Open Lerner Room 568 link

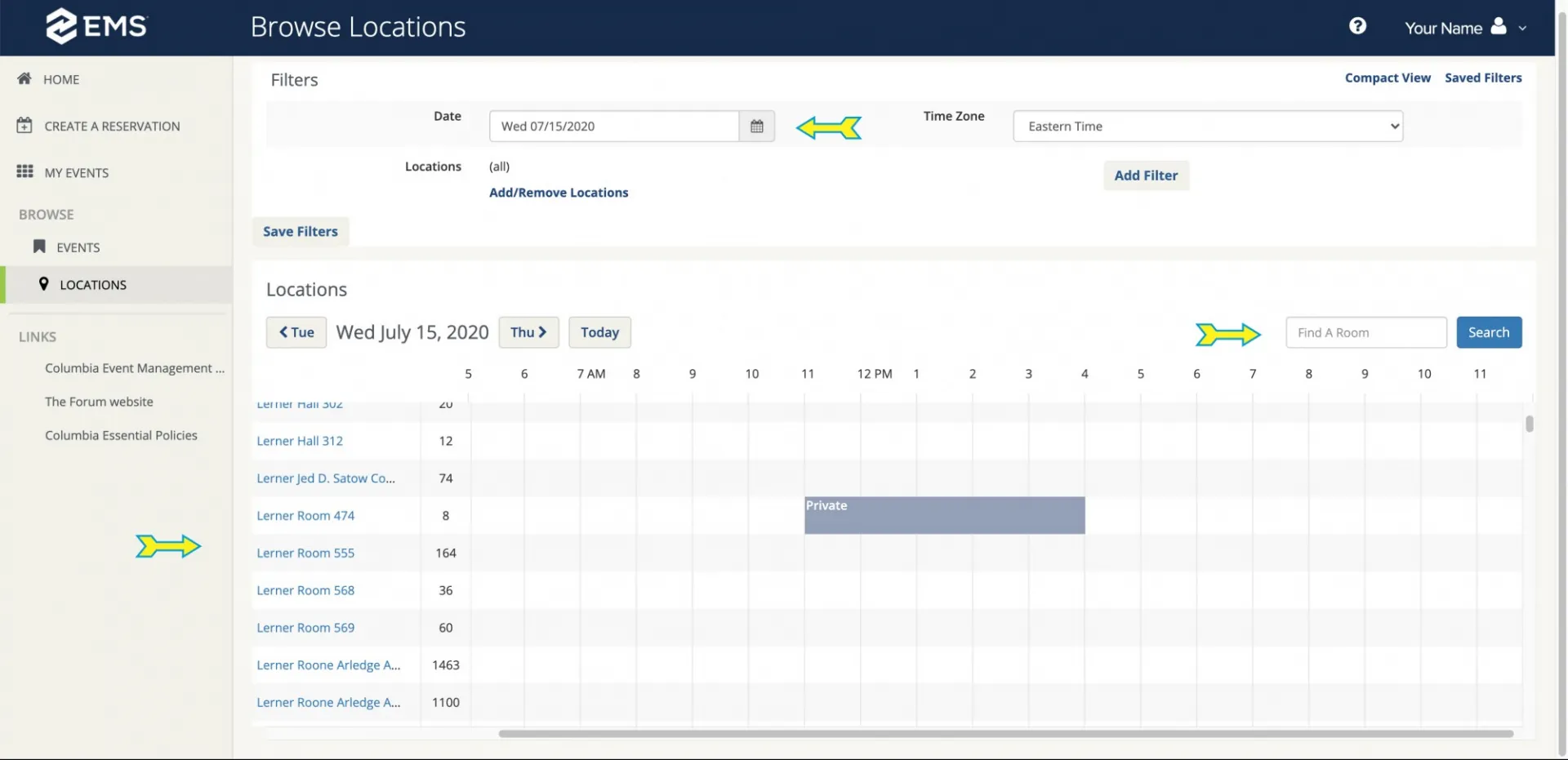pos(305,590)
